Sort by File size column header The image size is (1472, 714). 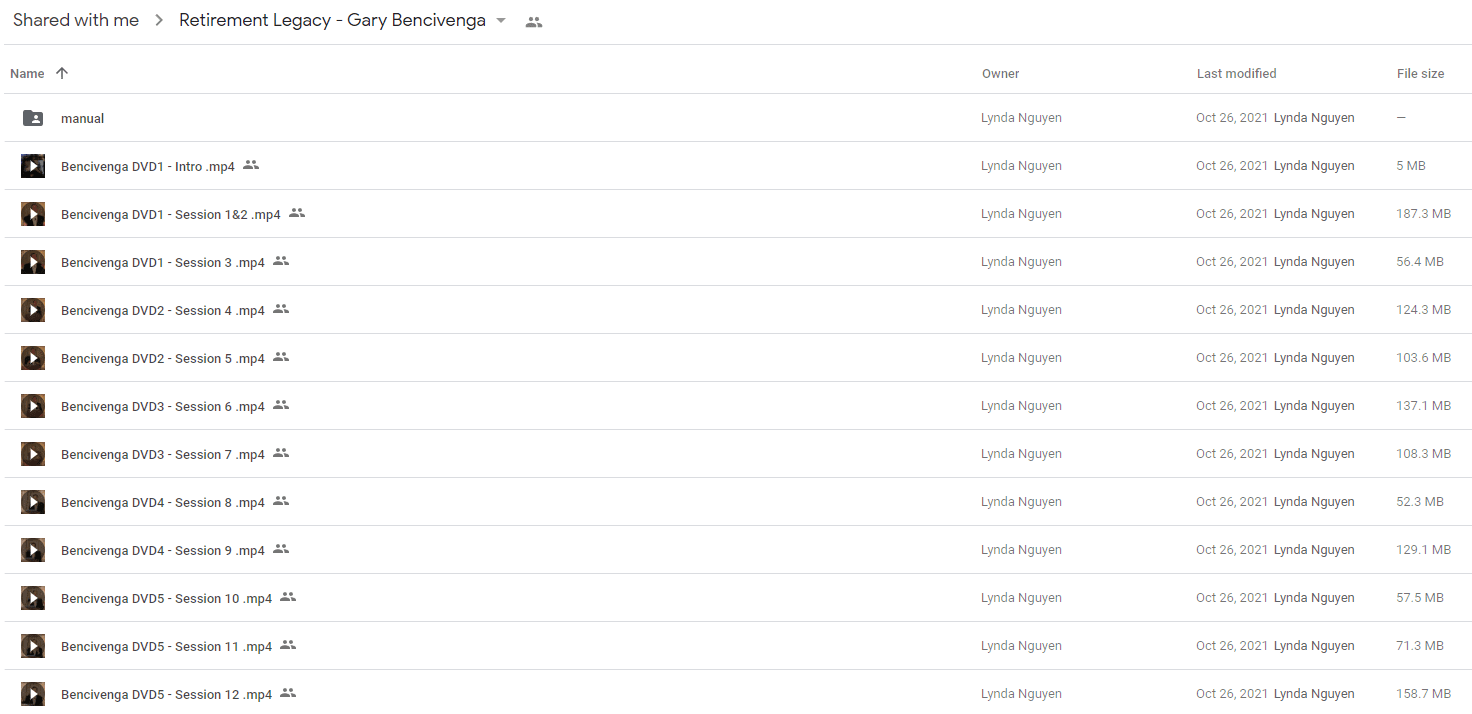1420,73
